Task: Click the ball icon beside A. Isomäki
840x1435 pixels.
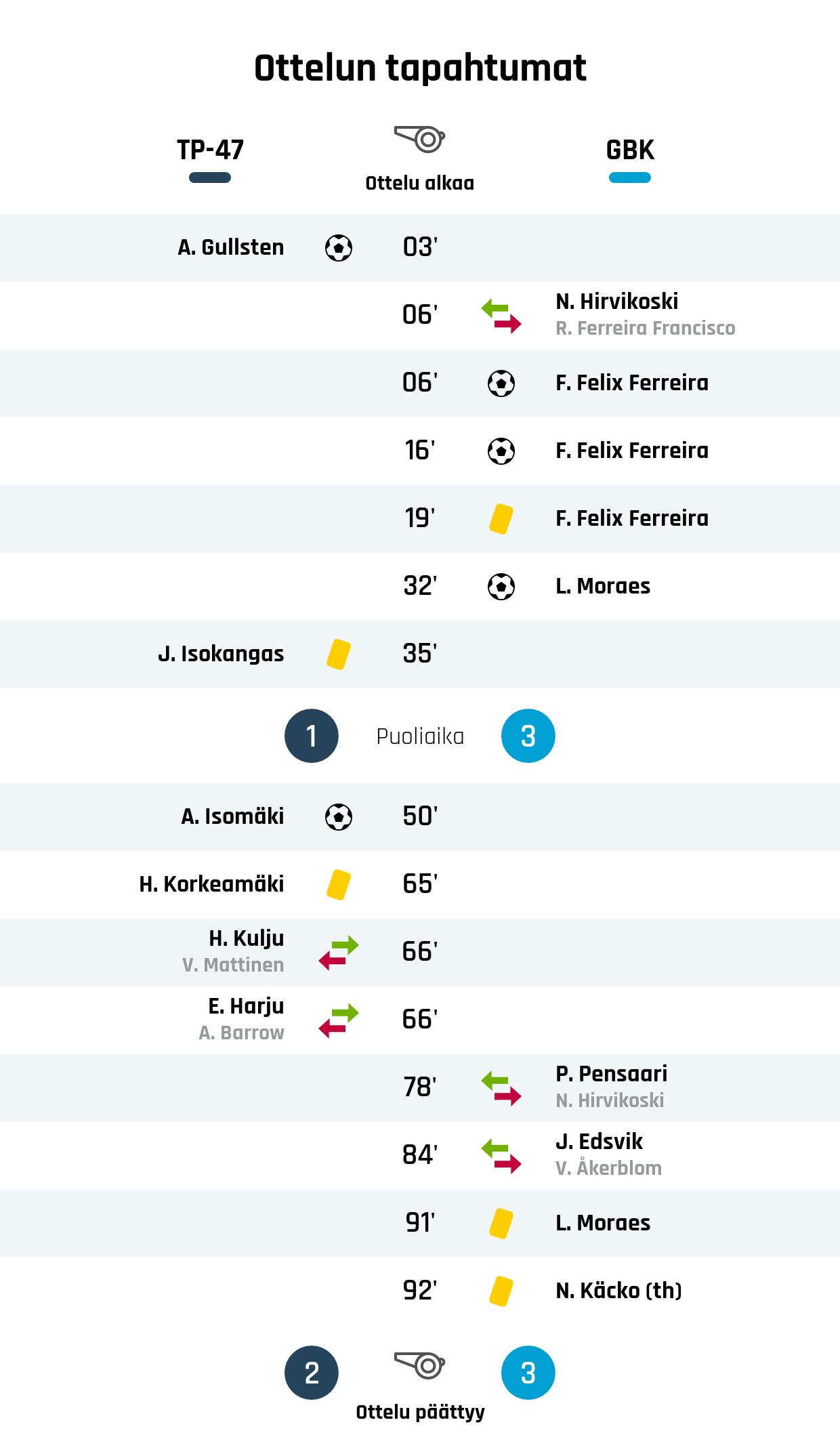Action: 339,817
